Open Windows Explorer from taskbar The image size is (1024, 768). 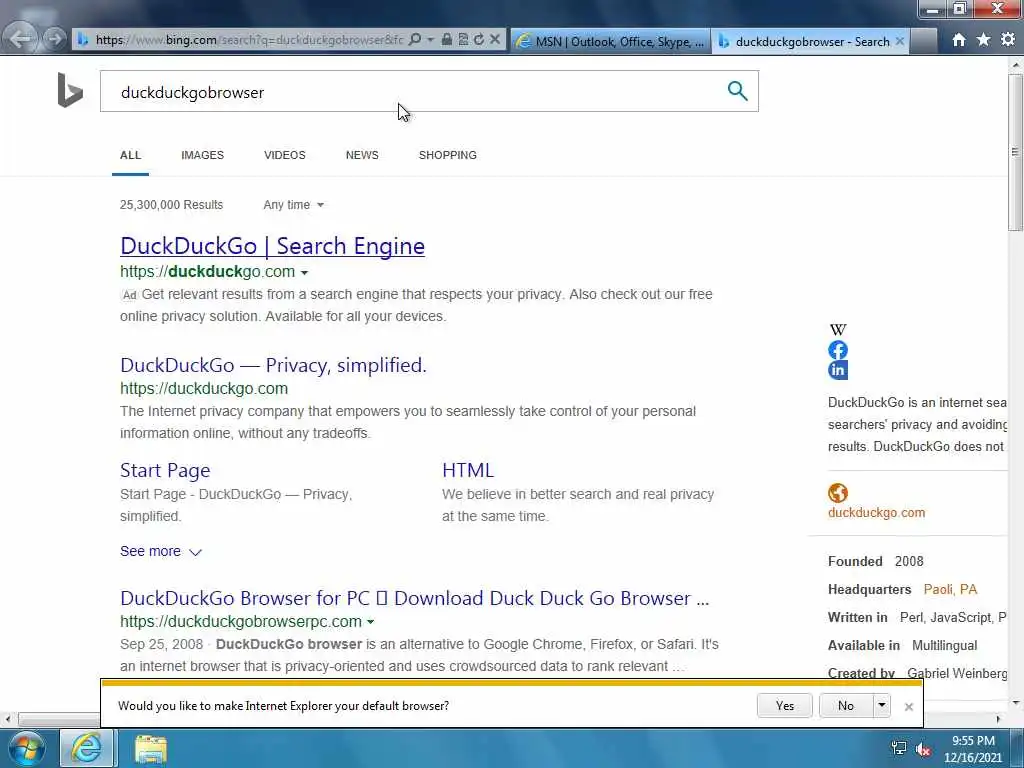click(x=151, y=748)
